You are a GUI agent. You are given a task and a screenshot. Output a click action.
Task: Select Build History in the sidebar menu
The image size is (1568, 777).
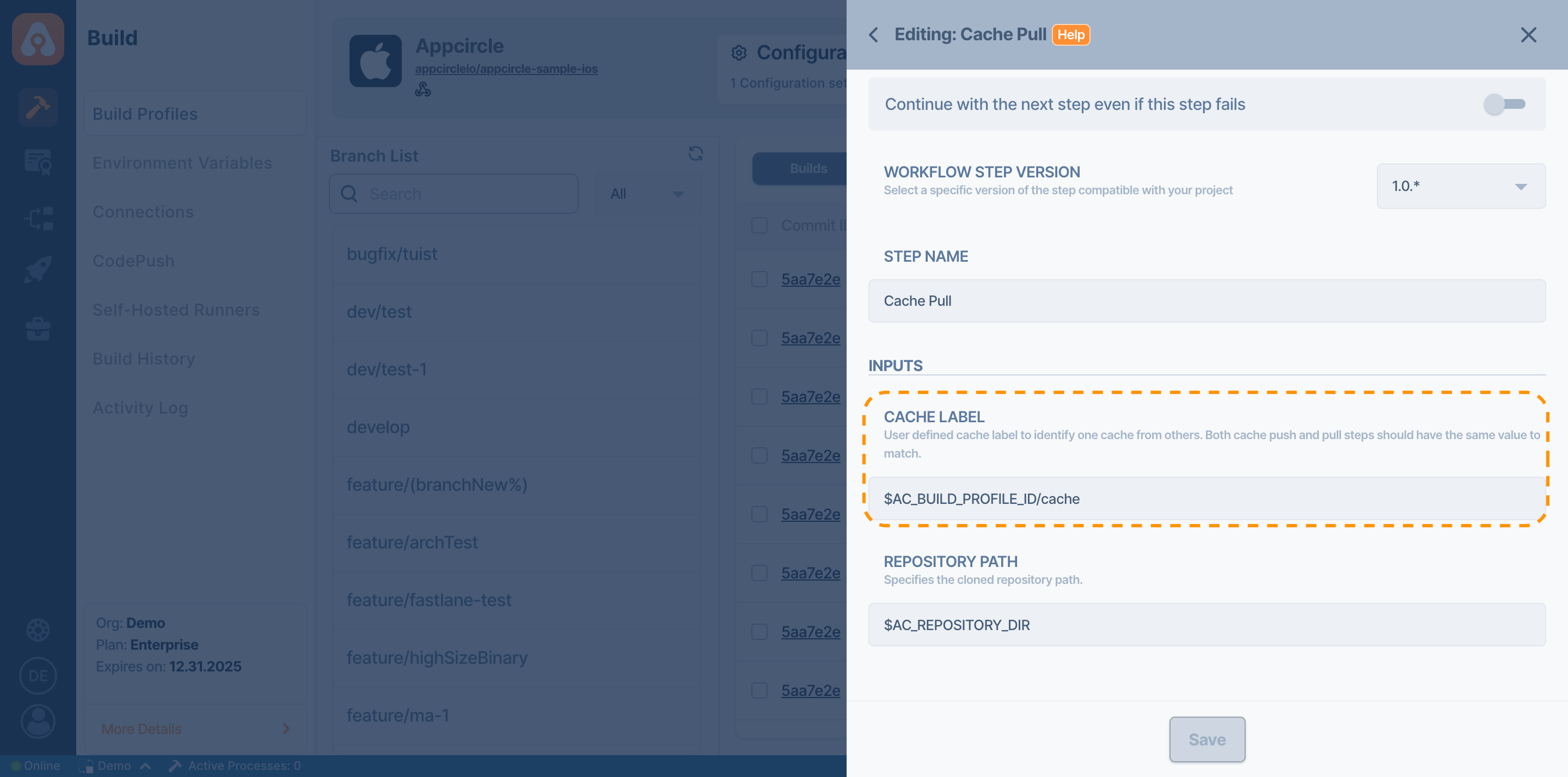tap(144, 359)
